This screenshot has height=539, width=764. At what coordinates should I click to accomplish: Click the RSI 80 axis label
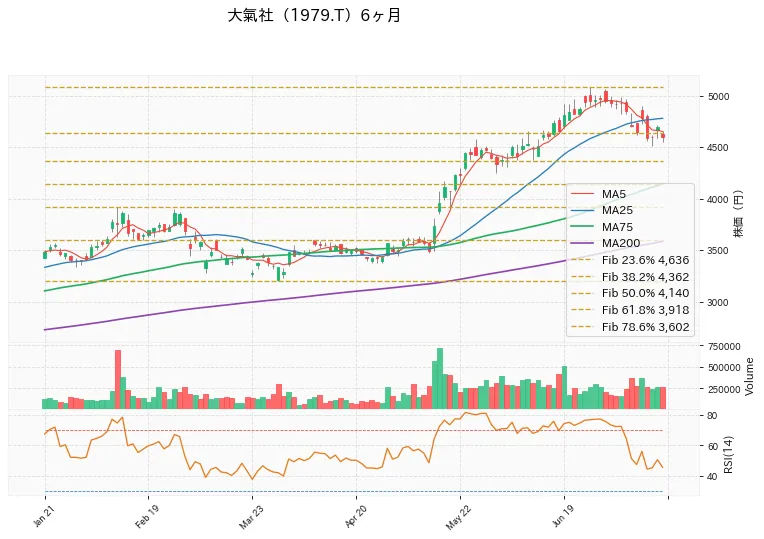(712, 416)
